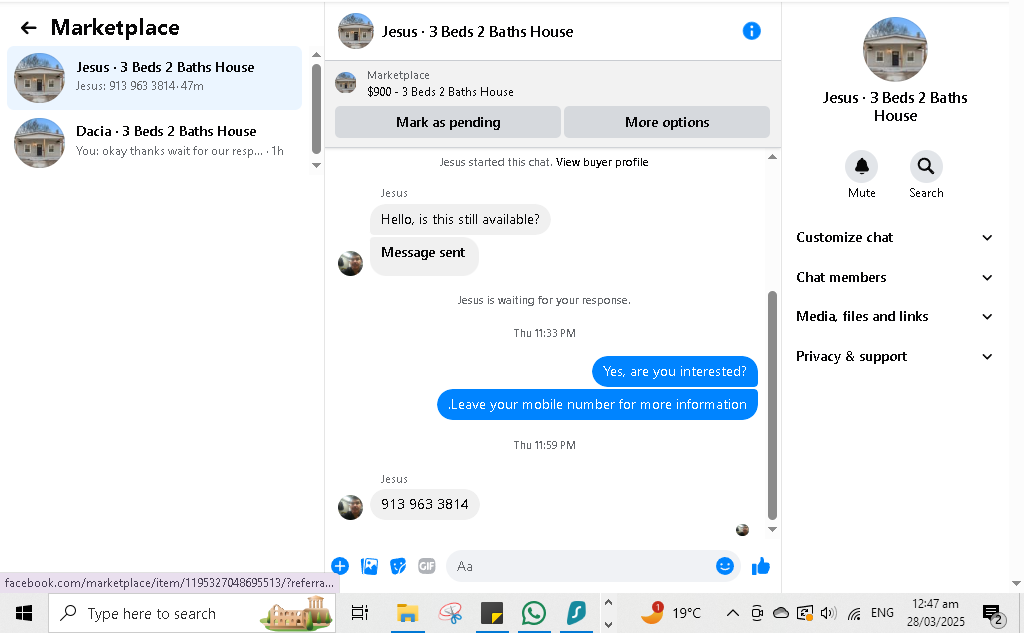The image size is (1024, 633).
Task: Click taskbar overflow up arrow near weather
Action: click(608, 602)
